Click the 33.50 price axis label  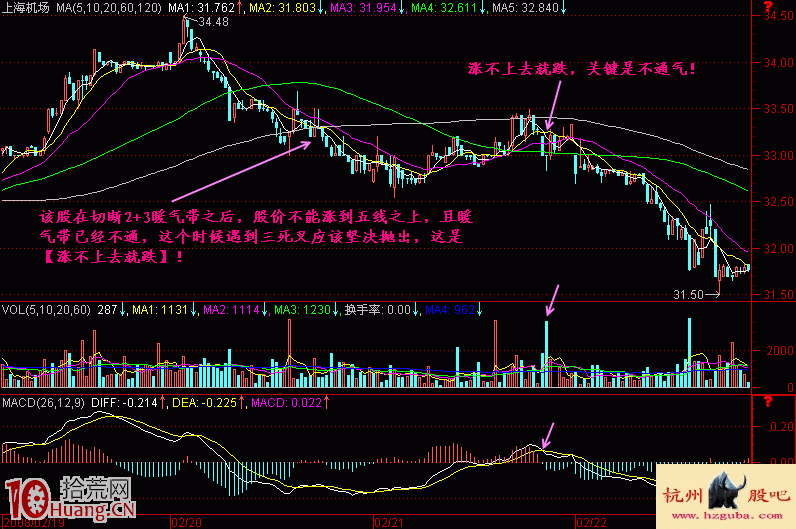(x=778, y=109)
